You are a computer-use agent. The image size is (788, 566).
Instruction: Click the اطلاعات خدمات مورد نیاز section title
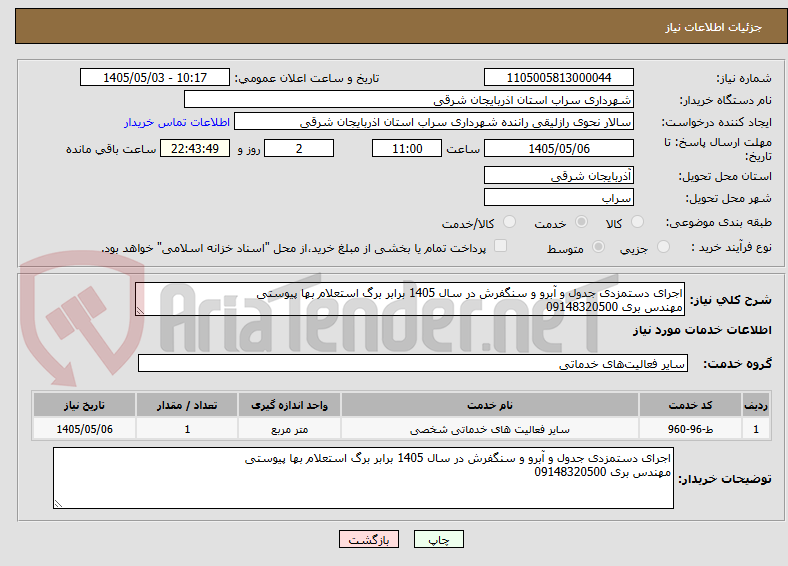coord(702,330)
